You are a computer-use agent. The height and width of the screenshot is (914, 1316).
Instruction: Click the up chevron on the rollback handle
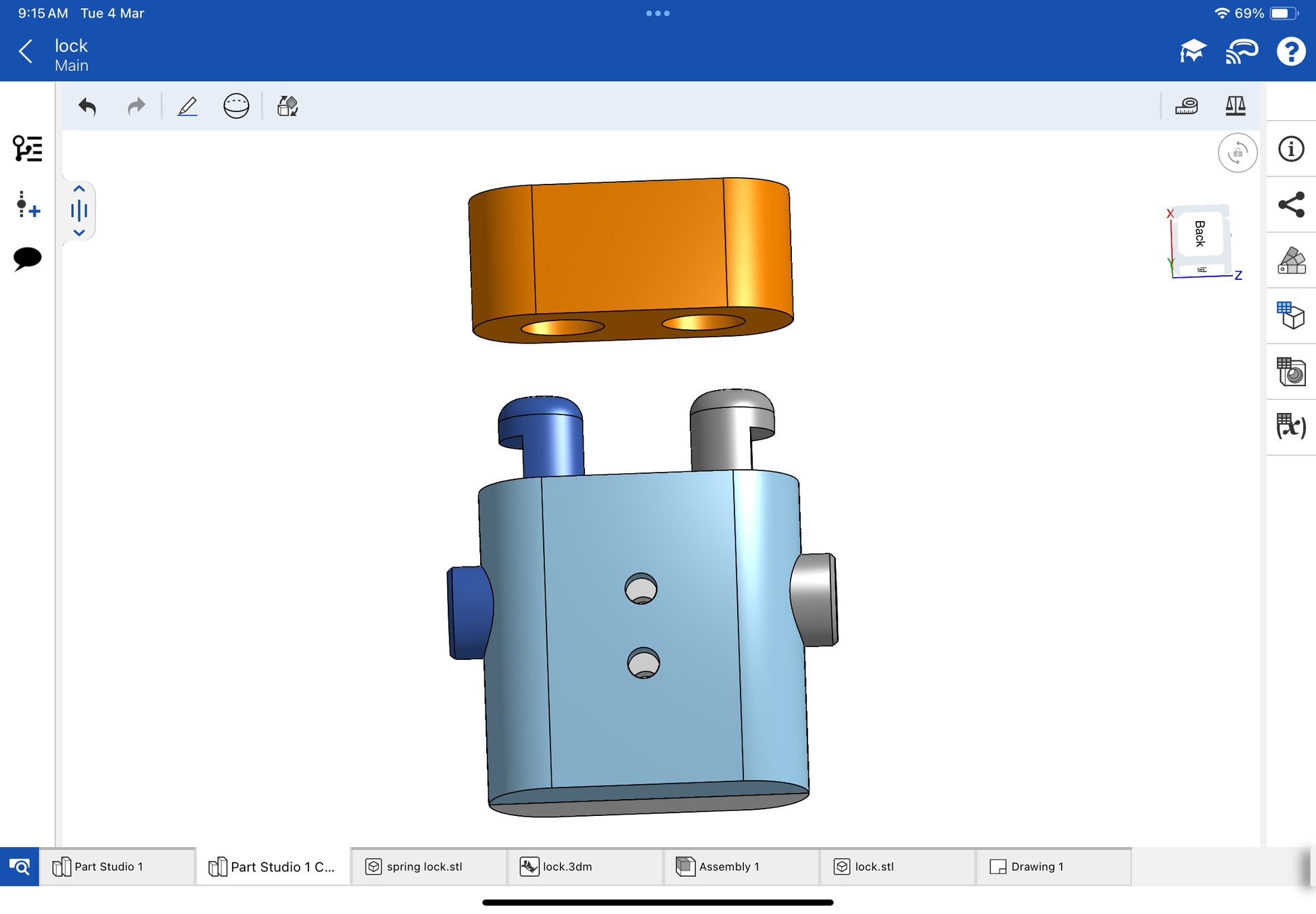tap(79, 189)
